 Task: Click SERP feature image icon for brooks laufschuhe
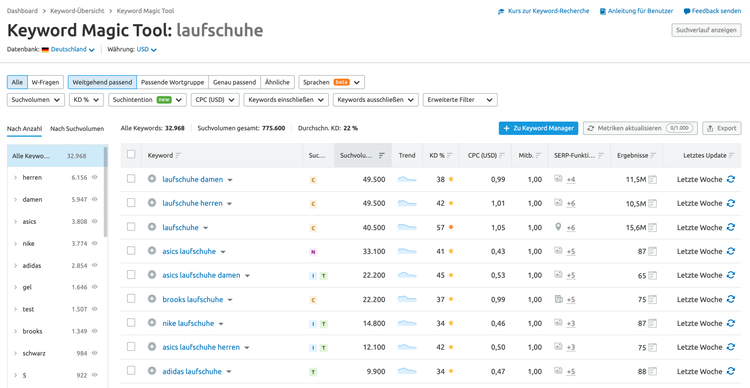558,299
